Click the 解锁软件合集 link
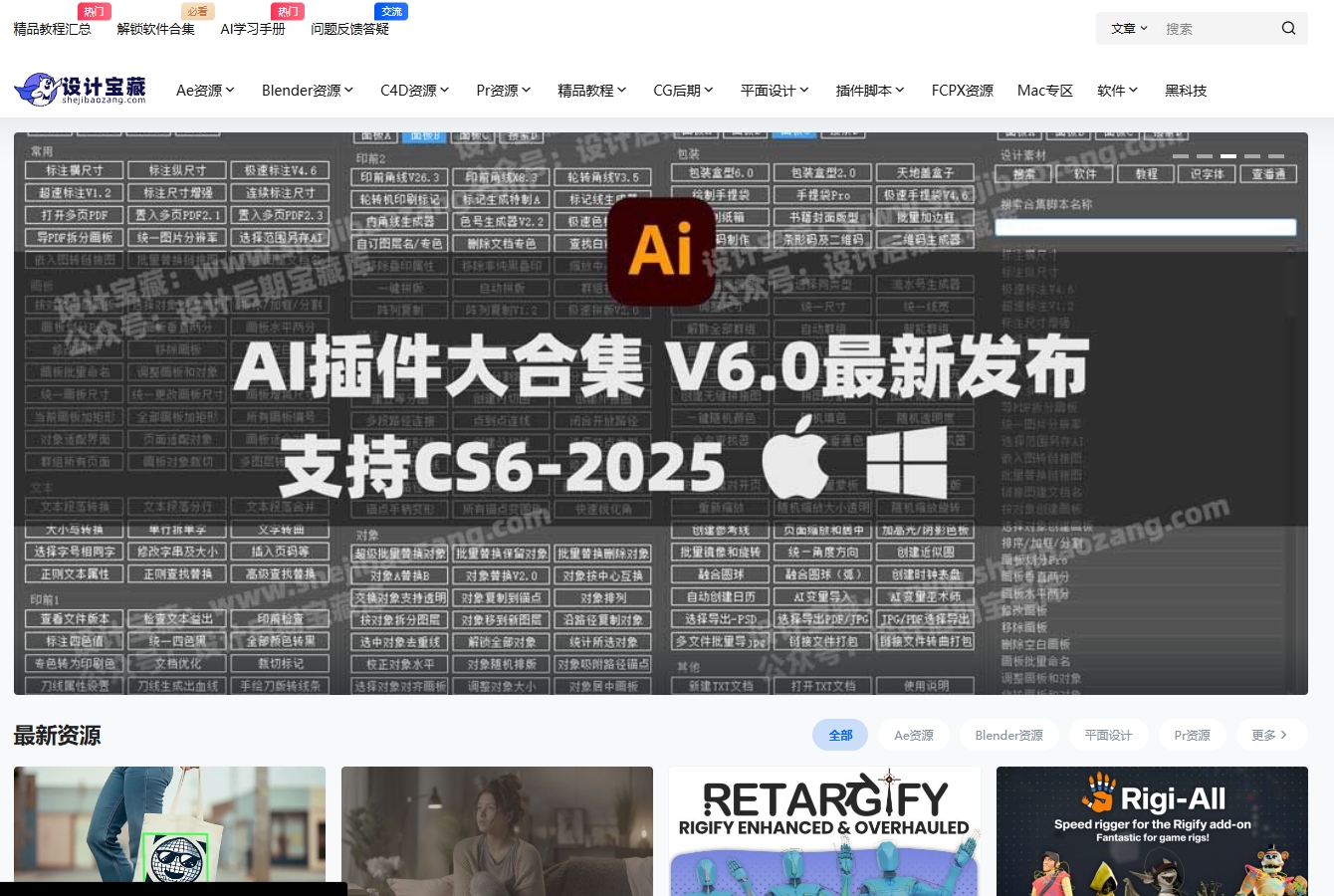This screenshot has width=1334, height=896. [155, 29]
